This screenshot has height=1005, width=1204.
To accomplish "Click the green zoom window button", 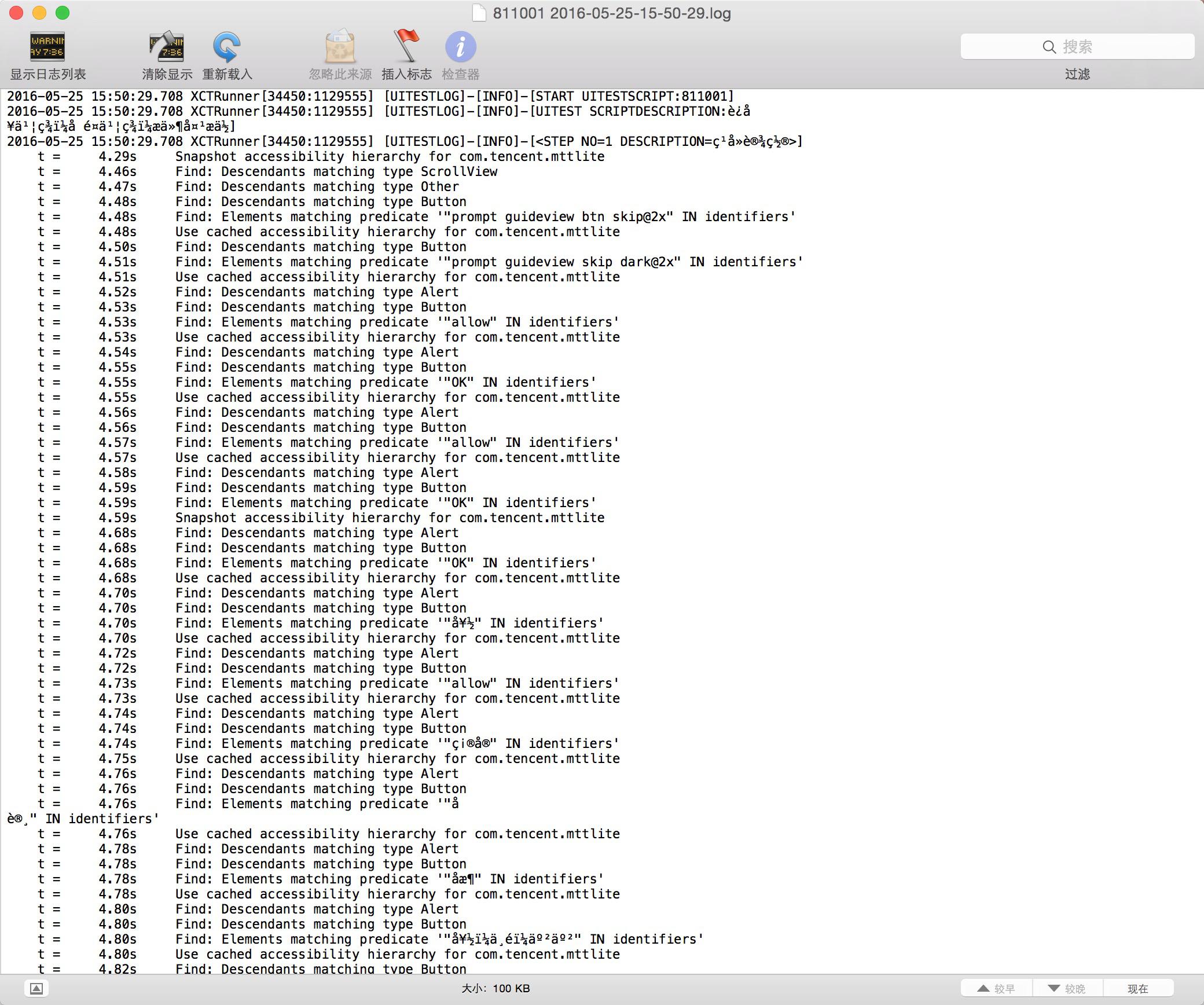I will click(x=63, y=13).
